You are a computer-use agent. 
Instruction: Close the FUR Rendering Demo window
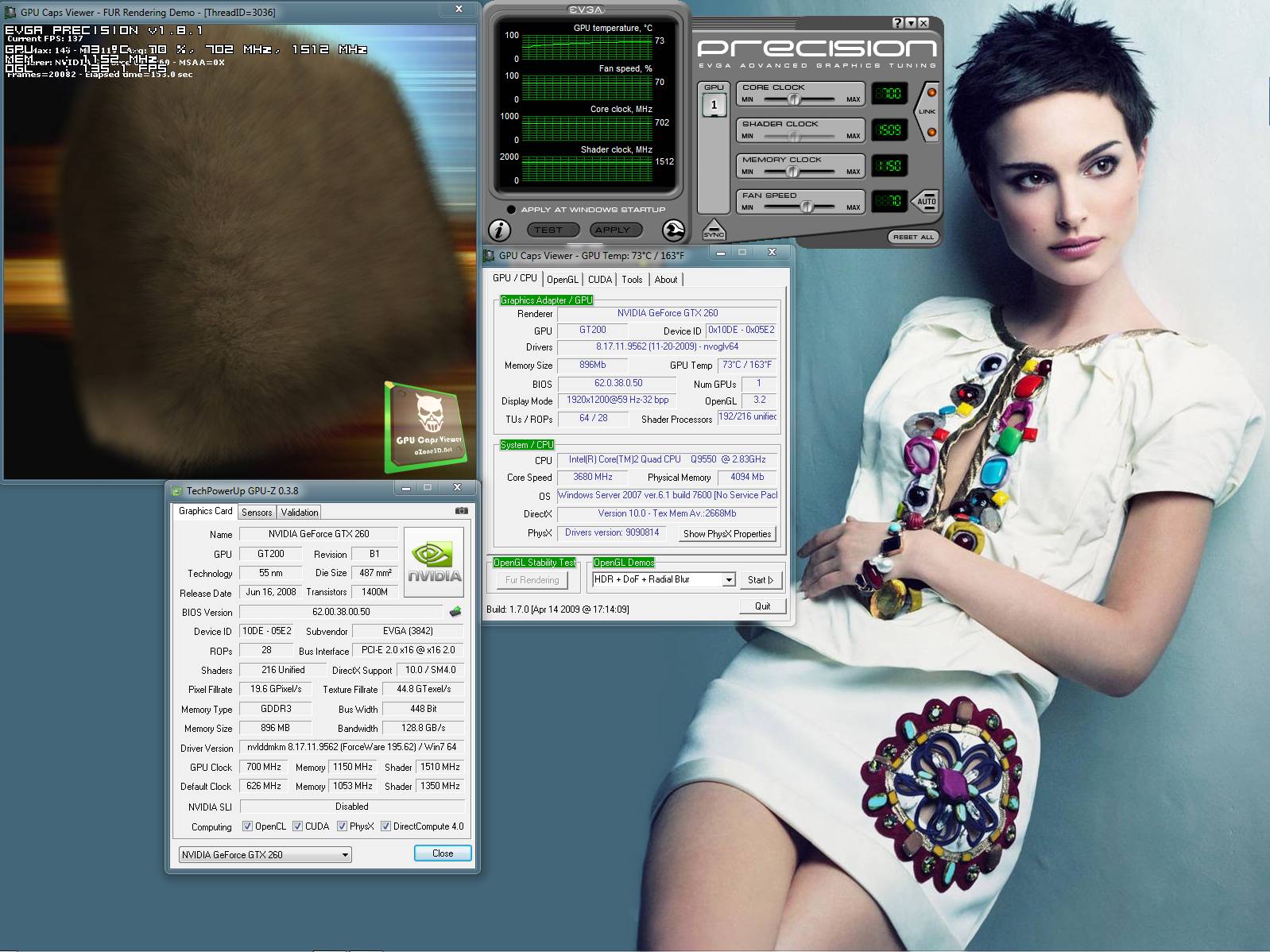click(459, 9)
